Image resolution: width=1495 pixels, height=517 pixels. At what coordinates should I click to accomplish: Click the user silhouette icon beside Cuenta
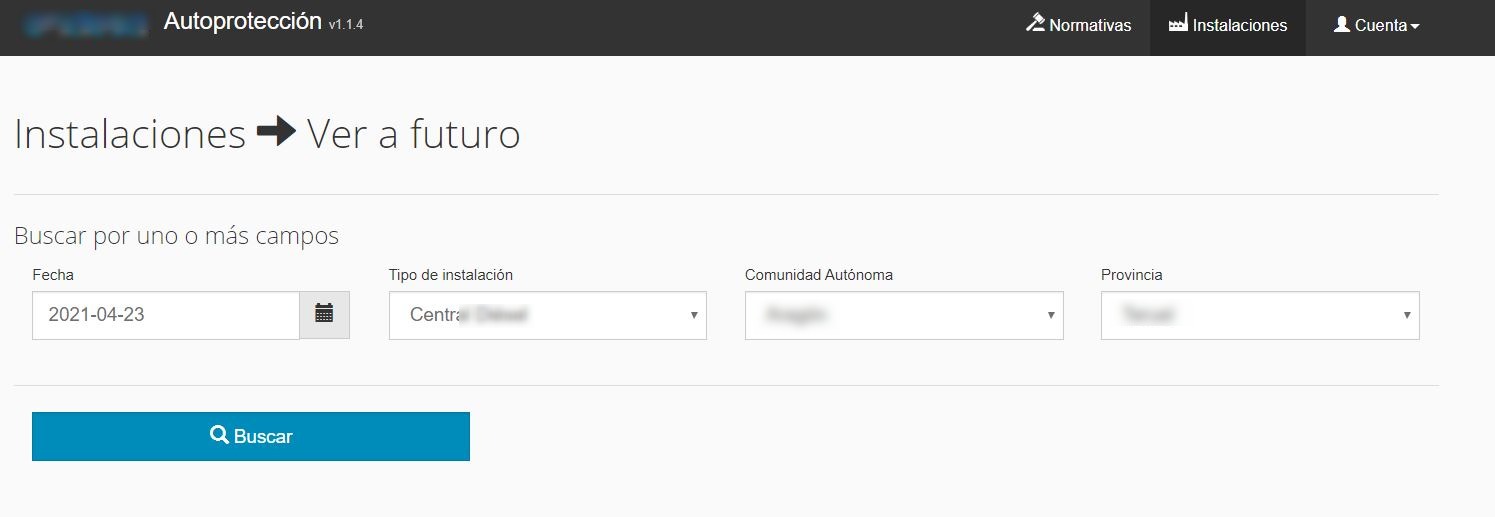[x=1342, y=24]
